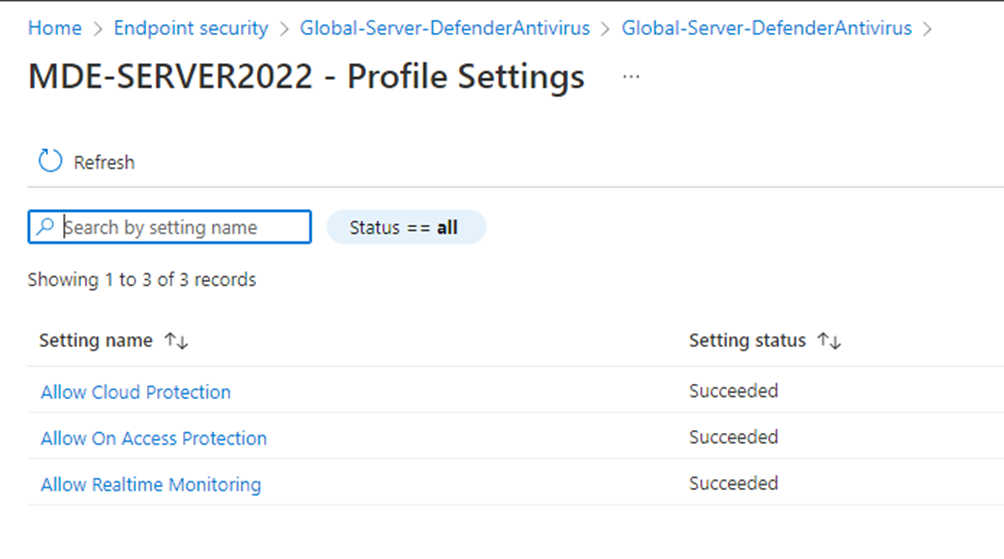Click chevron after Endpoint security breadcrumb
The image size is (1004, 559).
284,29
